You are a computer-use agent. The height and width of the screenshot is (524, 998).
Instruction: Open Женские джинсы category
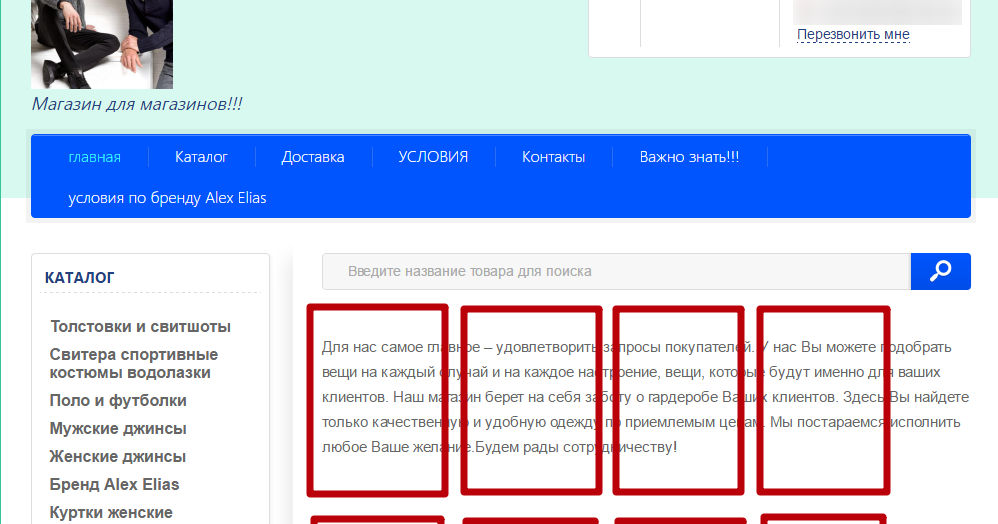point(118,457)
